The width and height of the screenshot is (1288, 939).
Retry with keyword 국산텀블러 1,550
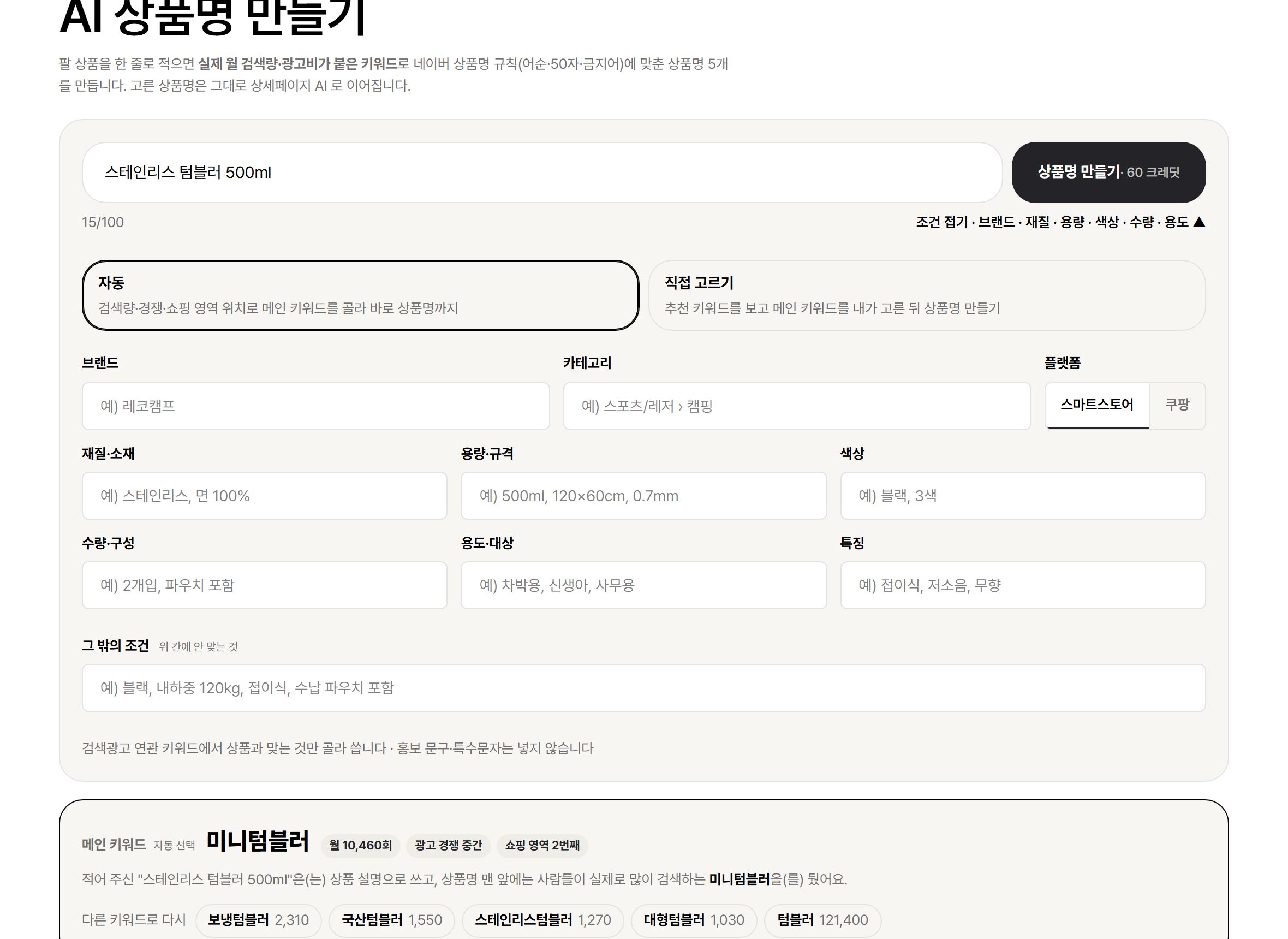(x=391, y=920)
